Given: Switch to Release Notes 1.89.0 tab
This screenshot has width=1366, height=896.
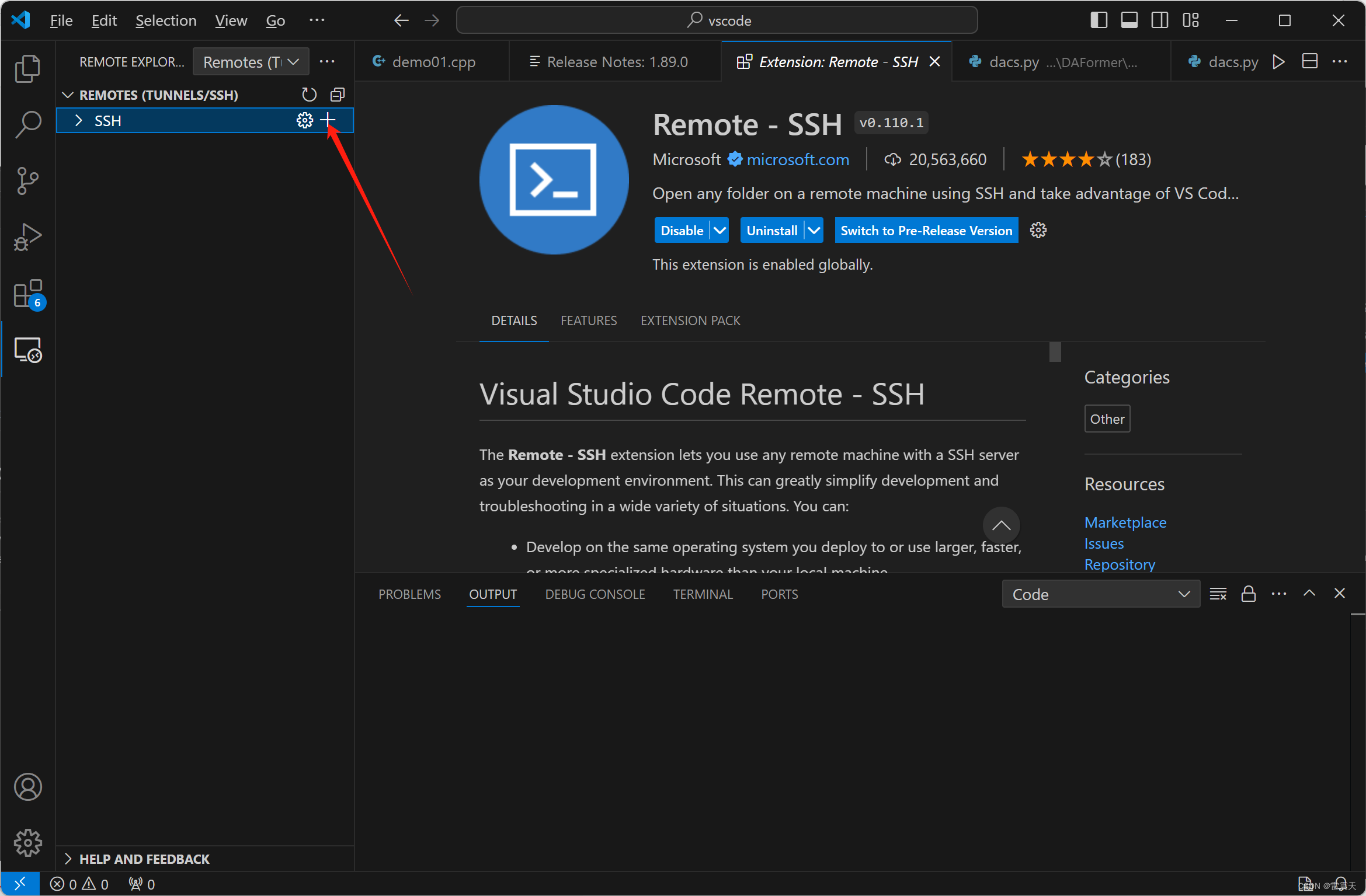Looking at the screenshot, I should pos(615,62).
